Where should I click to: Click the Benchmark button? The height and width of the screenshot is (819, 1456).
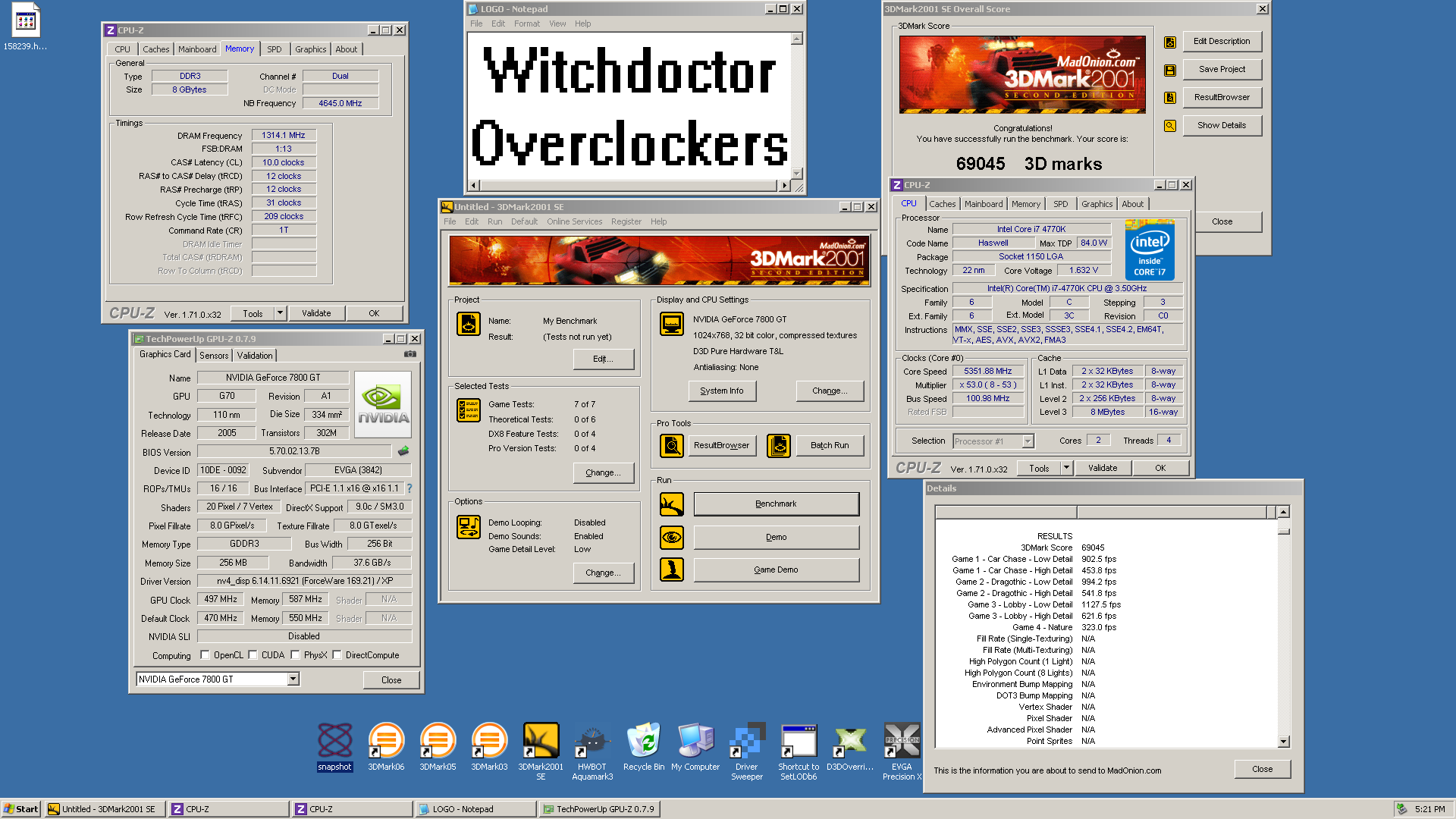coord(777,504)
